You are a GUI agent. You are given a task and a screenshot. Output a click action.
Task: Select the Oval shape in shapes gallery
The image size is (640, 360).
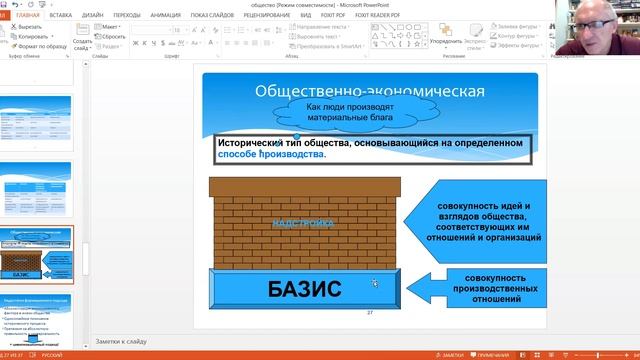409,27
